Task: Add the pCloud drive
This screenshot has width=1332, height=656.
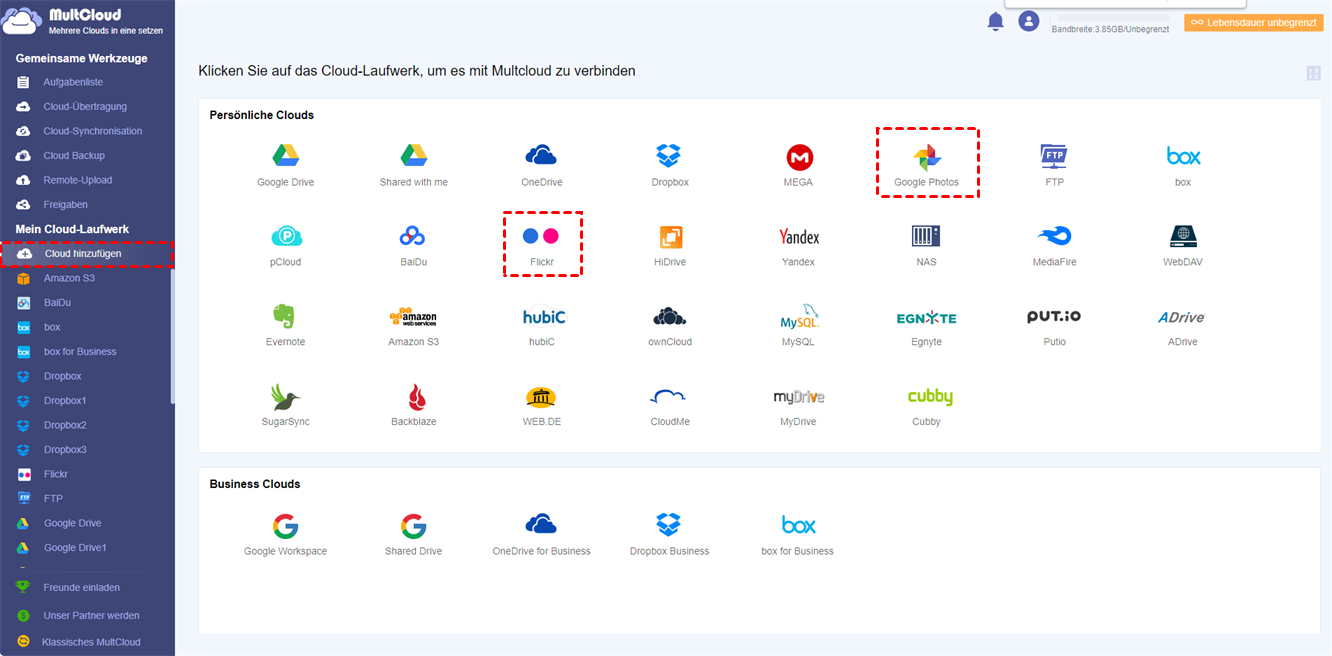Action: pyautogui.click(x=286, y=237)
